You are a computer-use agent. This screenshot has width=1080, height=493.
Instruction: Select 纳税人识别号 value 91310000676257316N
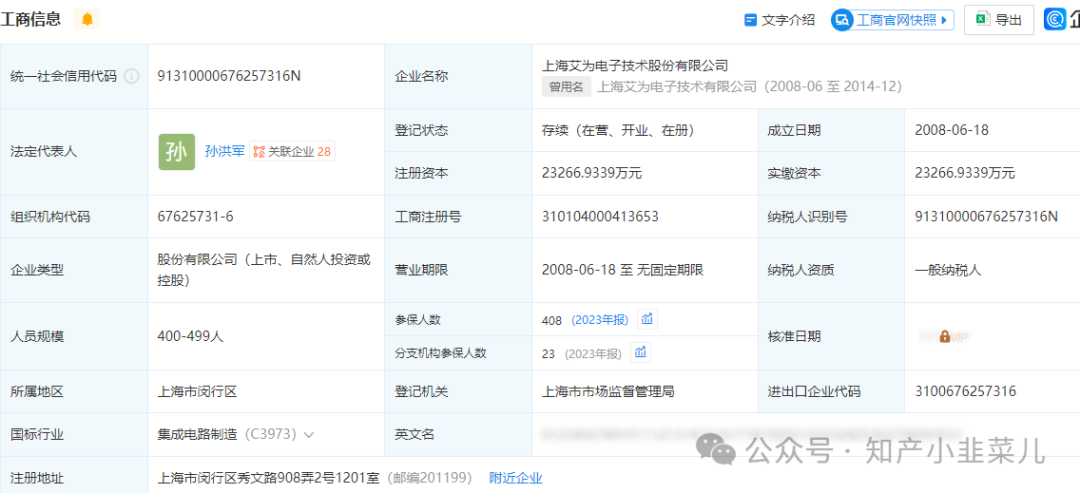click(986, 217)
